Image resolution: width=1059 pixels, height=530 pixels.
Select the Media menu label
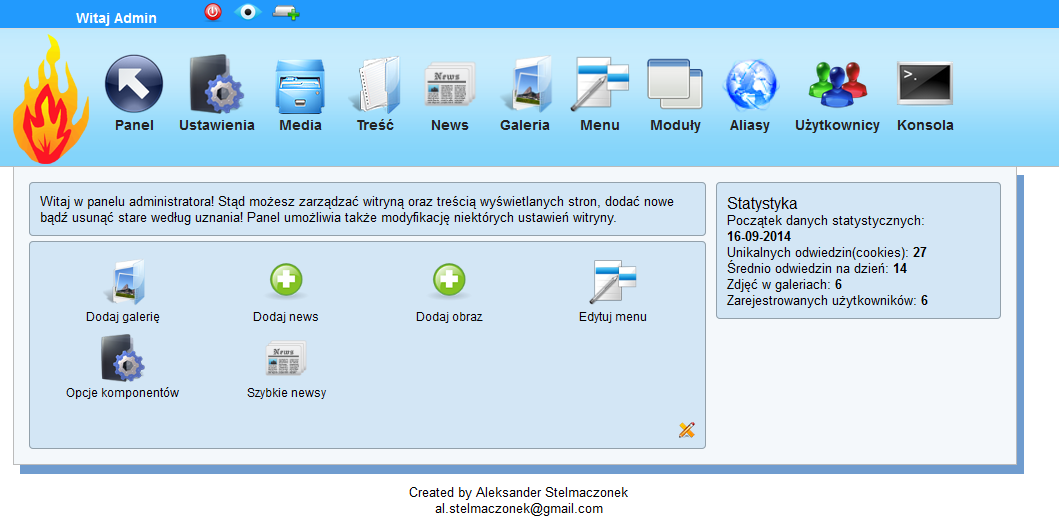click(300, 126)
